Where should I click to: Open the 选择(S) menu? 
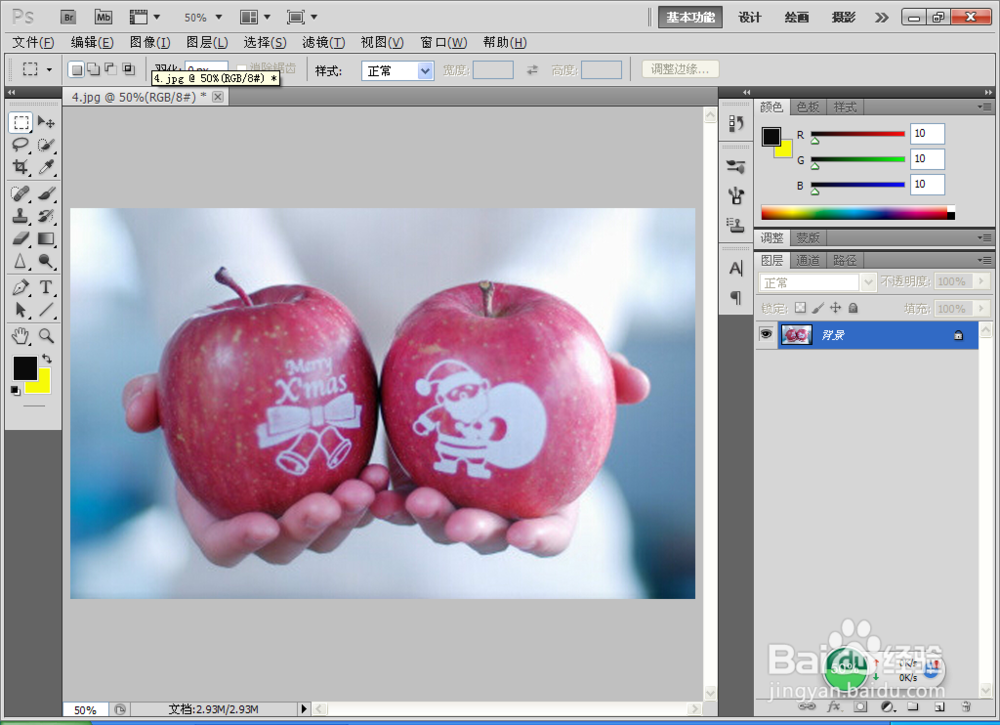point(265,42)
